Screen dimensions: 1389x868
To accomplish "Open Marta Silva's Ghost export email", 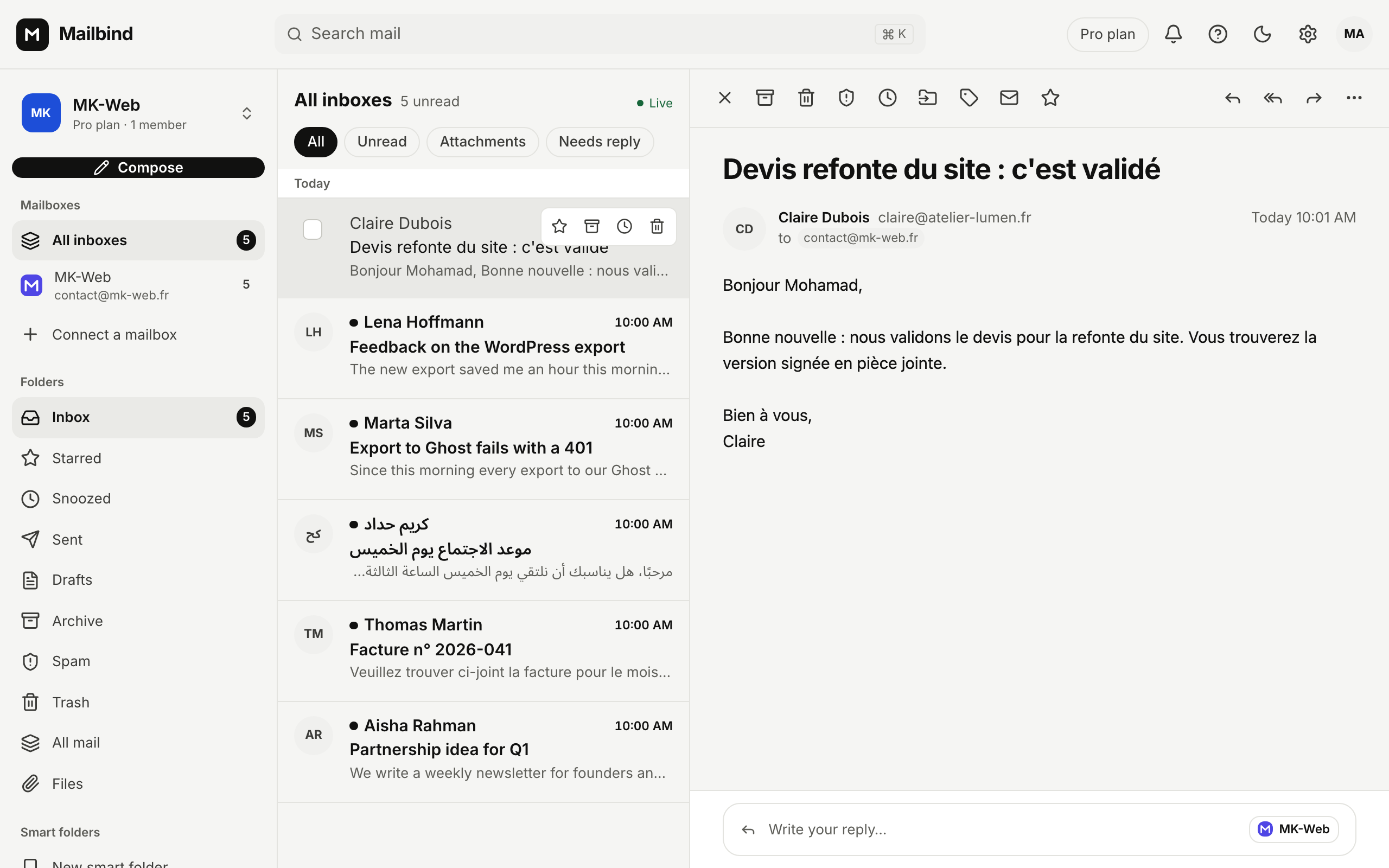I will (x=483, y=449).
